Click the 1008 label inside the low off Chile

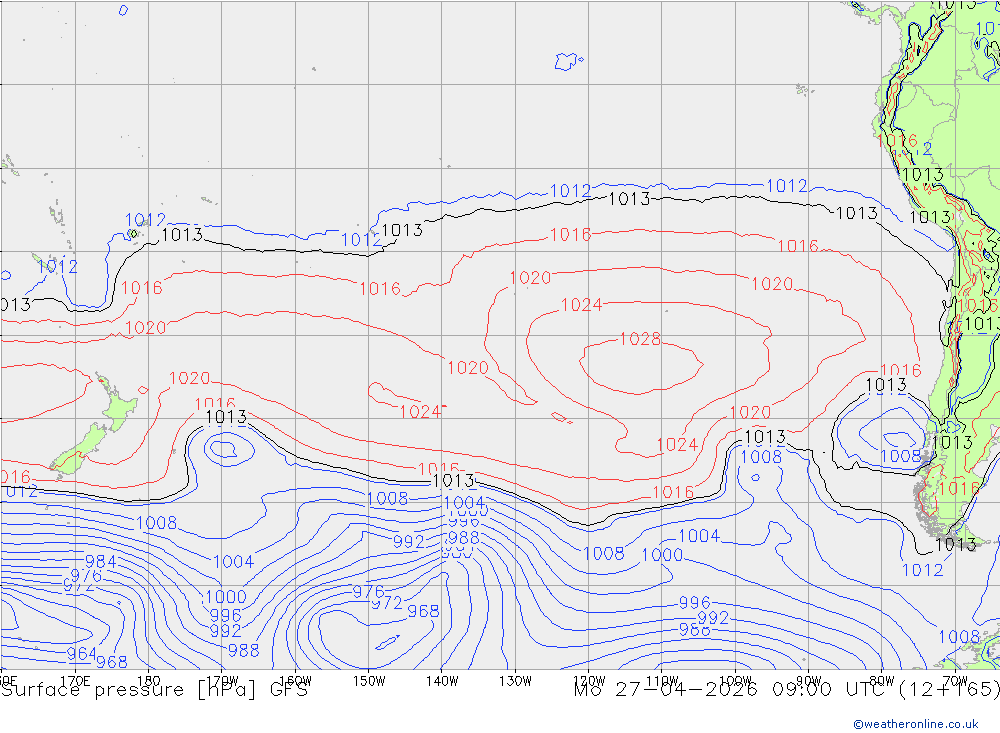click(x=901, y=456)
